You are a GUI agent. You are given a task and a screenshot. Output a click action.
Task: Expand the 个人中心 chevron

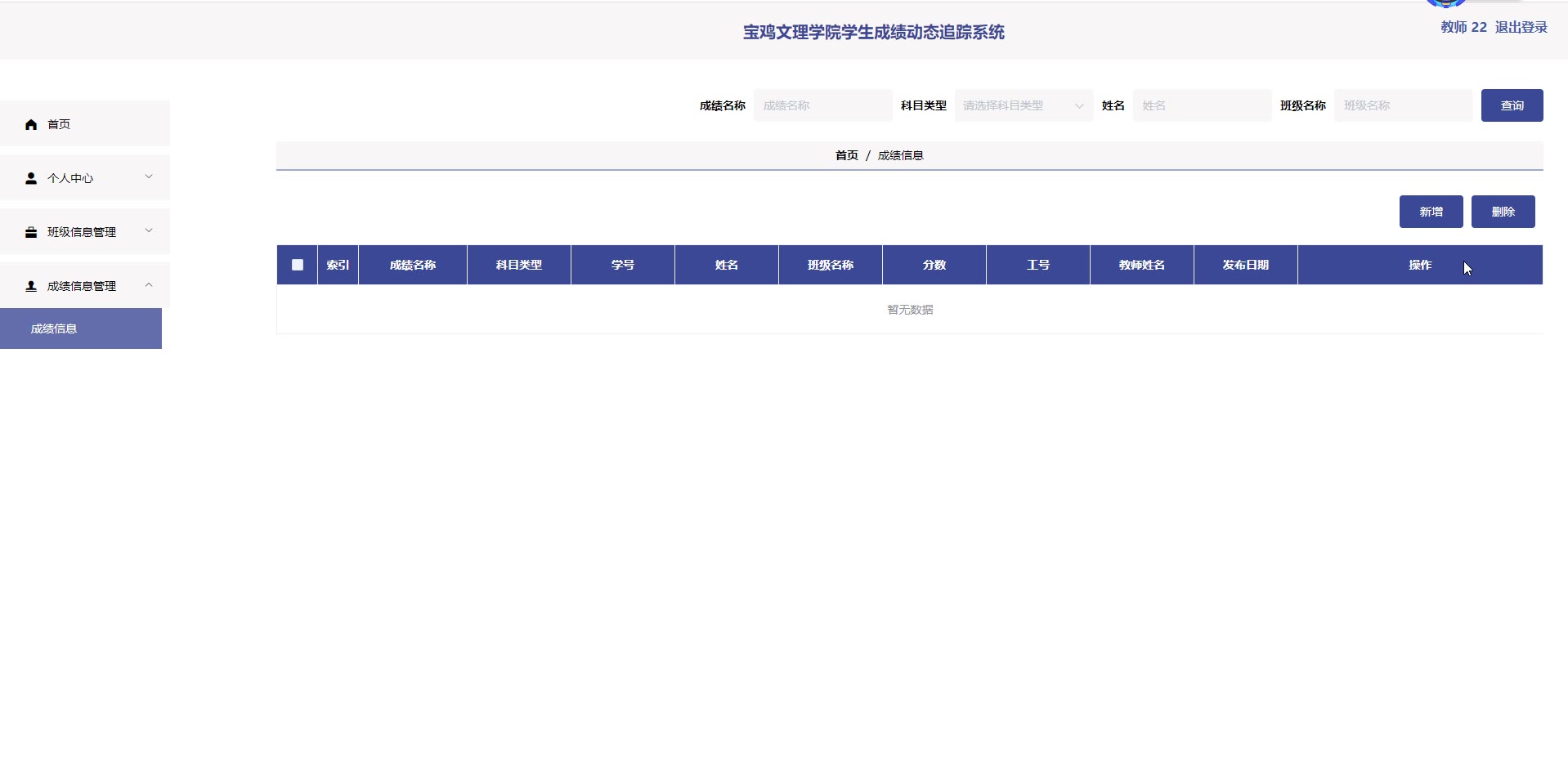(149, 177)
